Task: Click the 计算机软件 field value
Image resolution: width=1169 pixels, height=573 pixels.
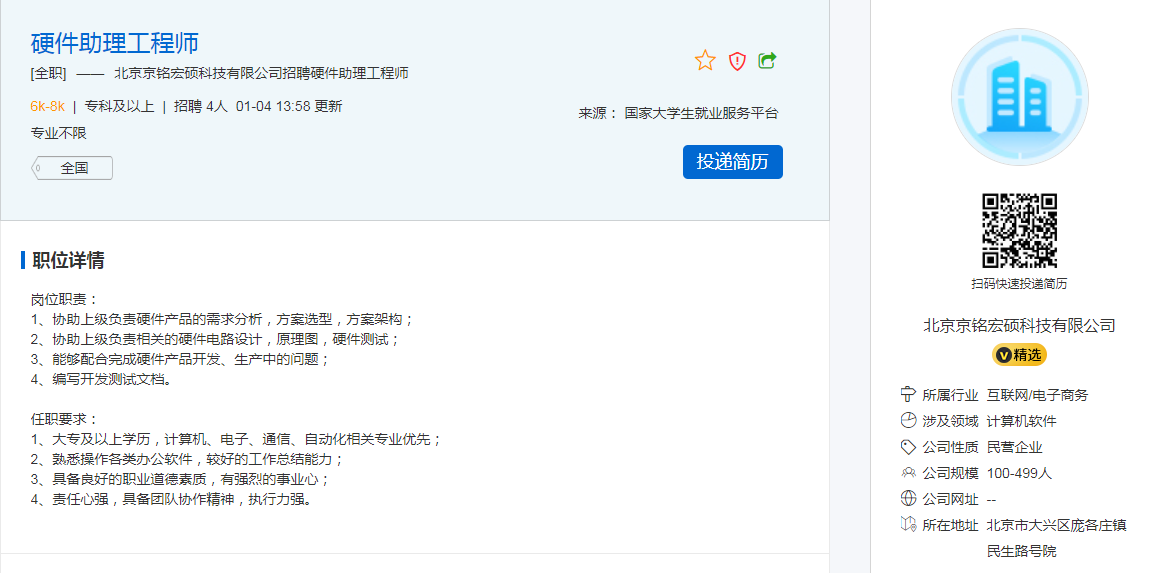Action: click(x=1021, y=421)
